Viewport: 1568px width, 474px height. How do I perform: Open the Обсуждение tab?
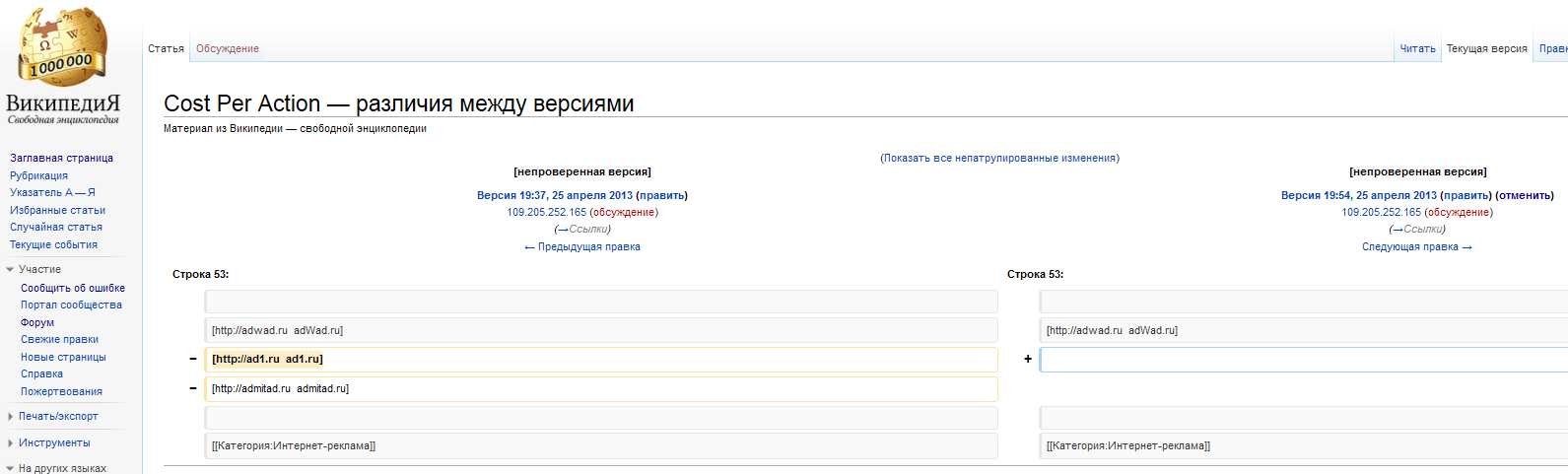coord(228,48)
